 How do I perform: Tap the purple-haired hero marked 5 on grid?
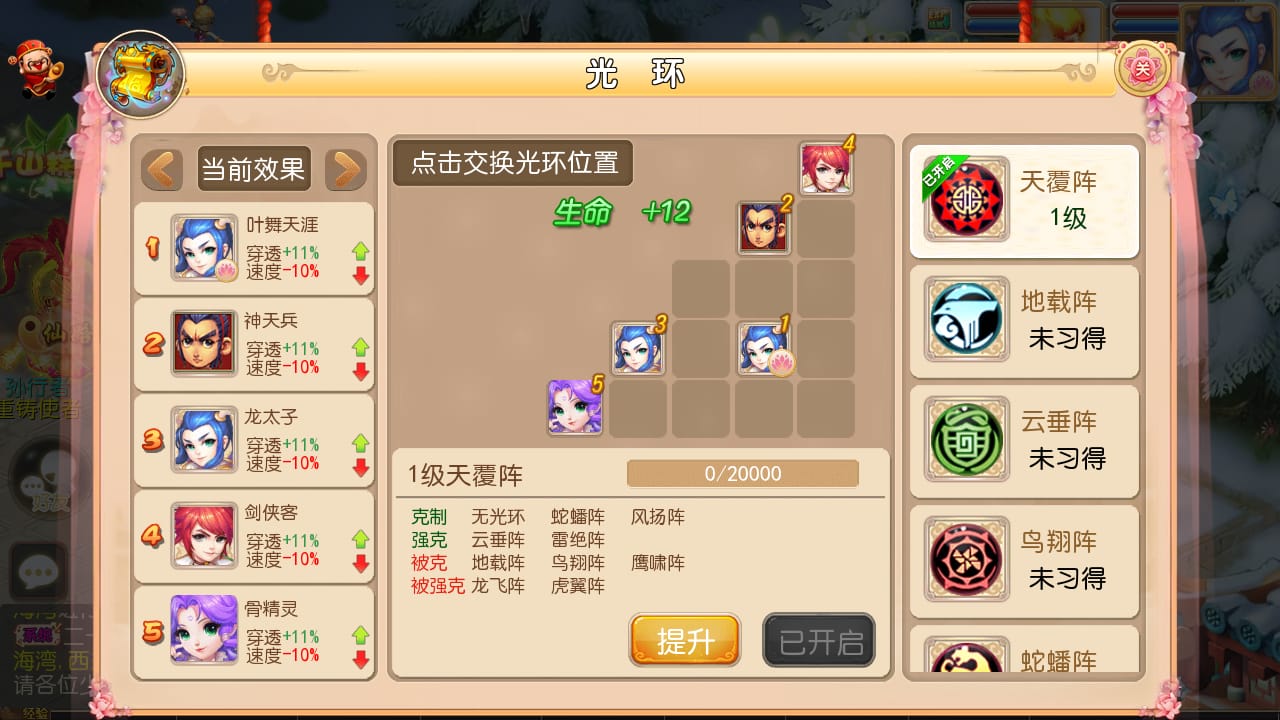[x=575, y=407]
